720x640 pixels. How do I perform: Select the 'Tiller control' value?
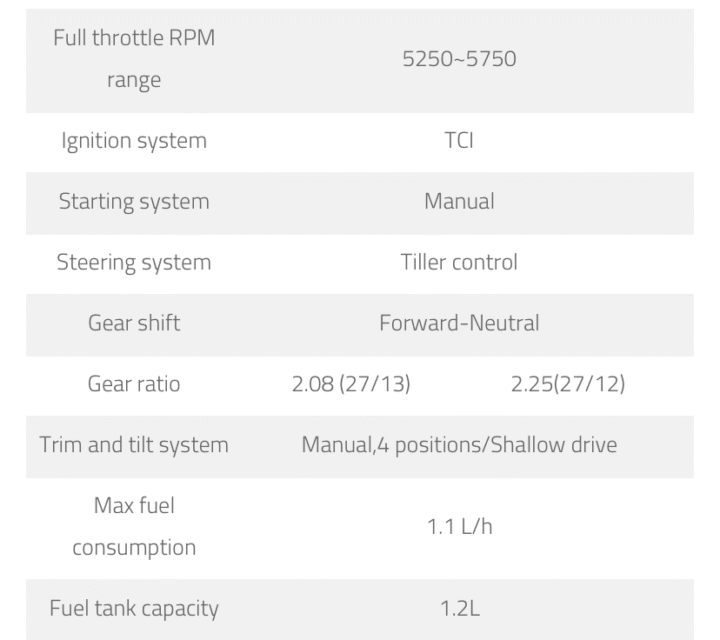459,263
